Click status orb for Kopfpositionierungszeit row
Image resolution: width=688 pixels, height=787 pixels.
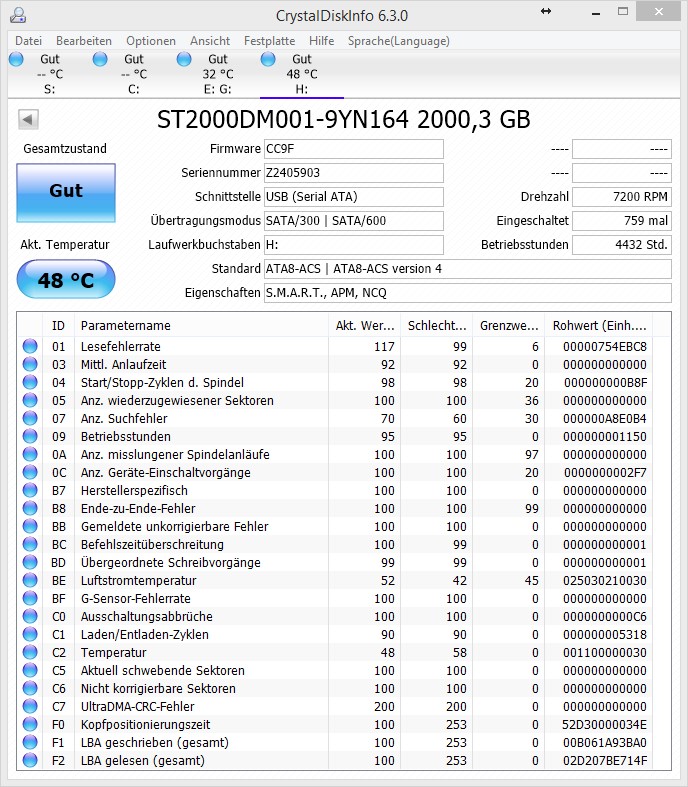coord(30,724)
